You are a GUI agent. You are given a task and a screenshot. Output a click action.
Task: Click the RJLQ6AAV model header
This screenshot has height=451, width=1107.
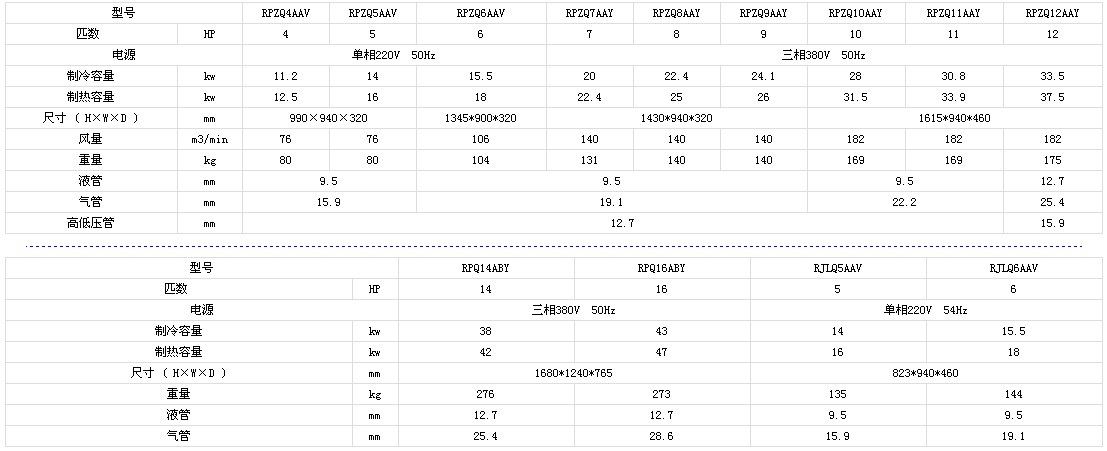pos(1014,268)
